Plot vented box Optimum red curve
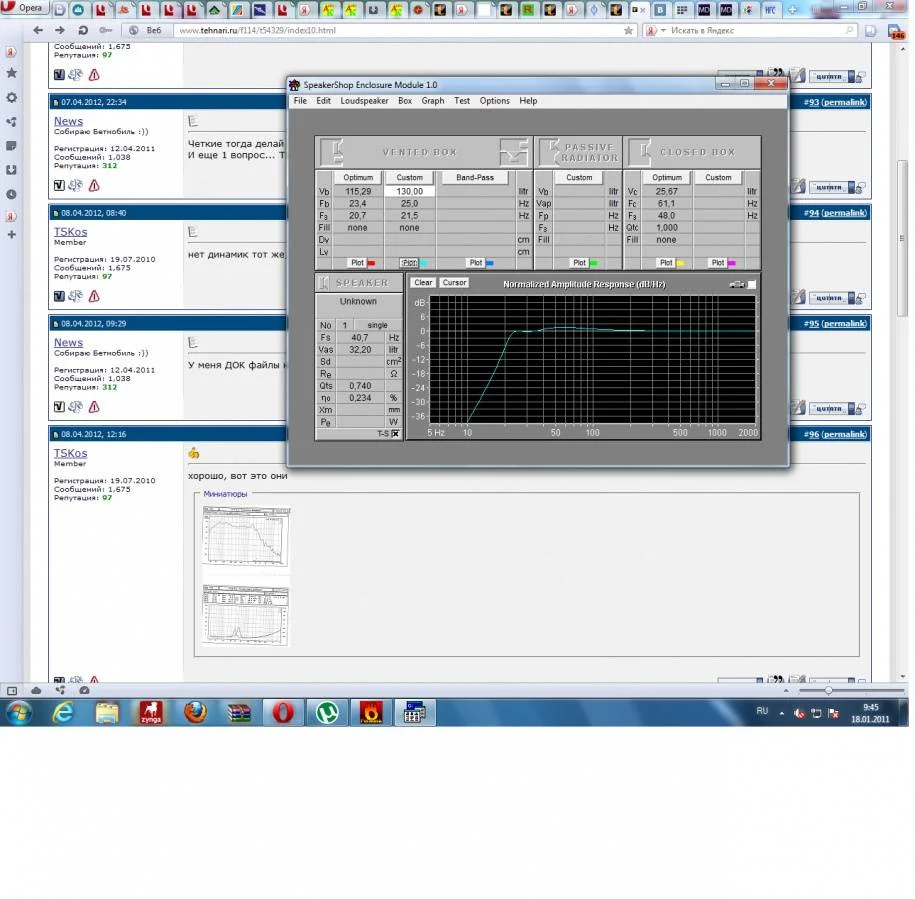 tap(357, 263)
